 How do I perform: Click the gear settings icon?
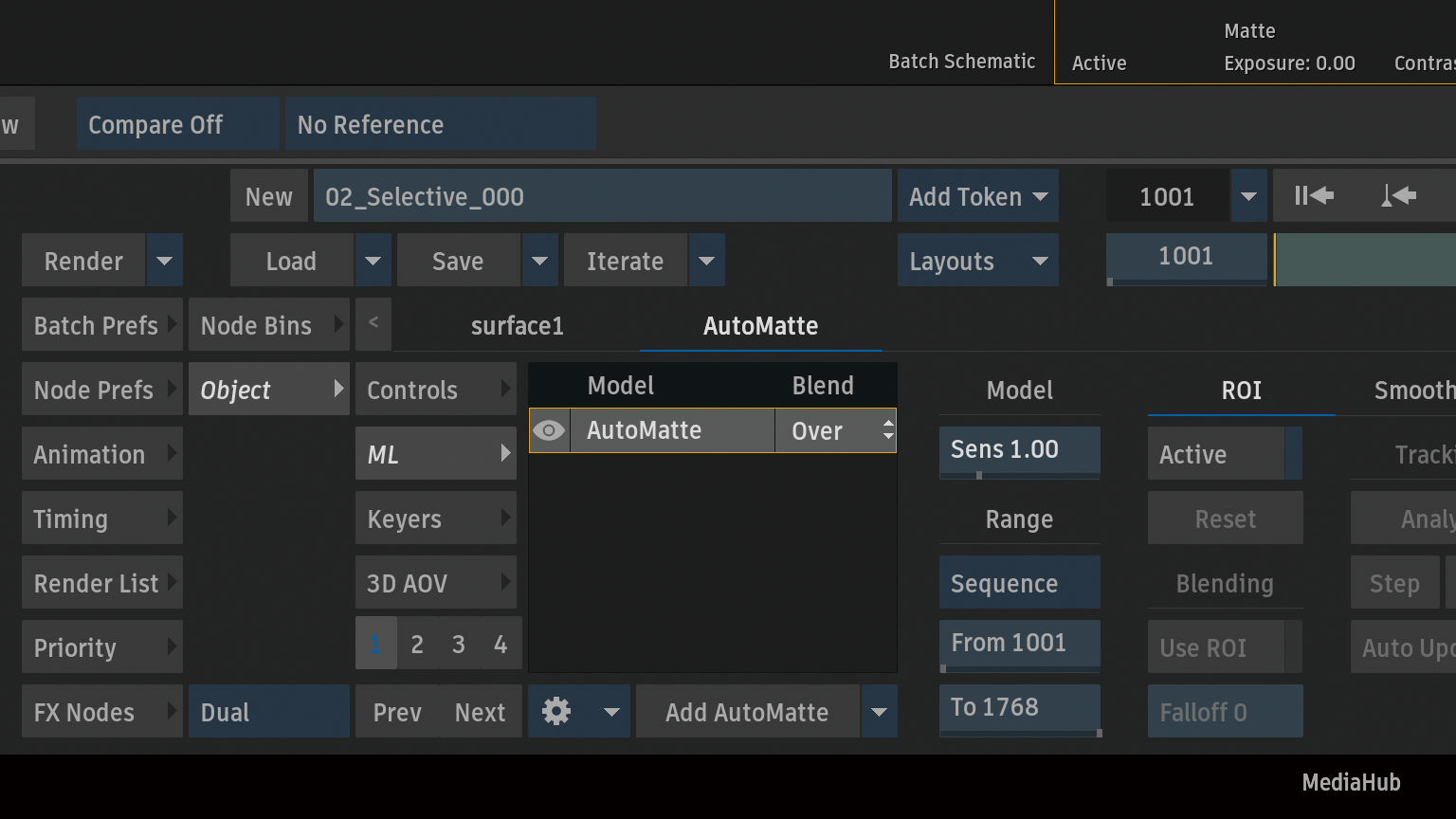[x=556, y=711]
